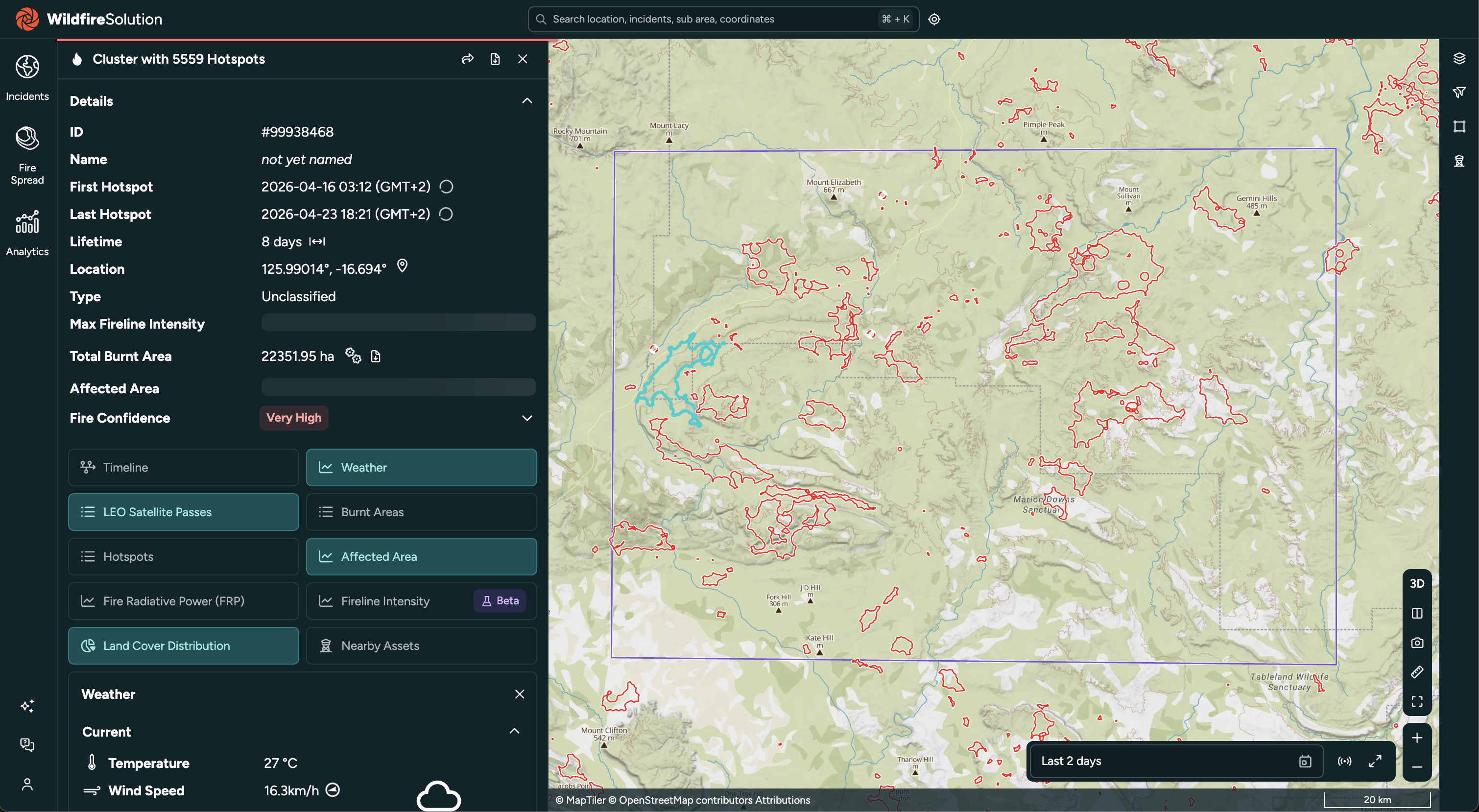Open the chat feedback icon in sidebar
Image resolution: width=1479 pixels, height=812 pixels.
pyautogui.click(x=27, y=745)
